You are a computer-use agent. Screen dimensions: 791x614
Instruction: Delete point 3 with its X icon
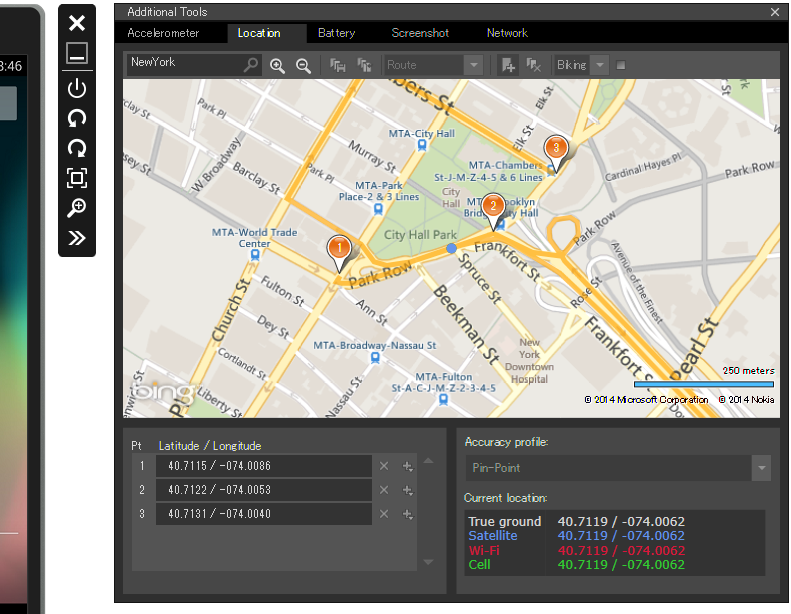click(x=384, y=514)
